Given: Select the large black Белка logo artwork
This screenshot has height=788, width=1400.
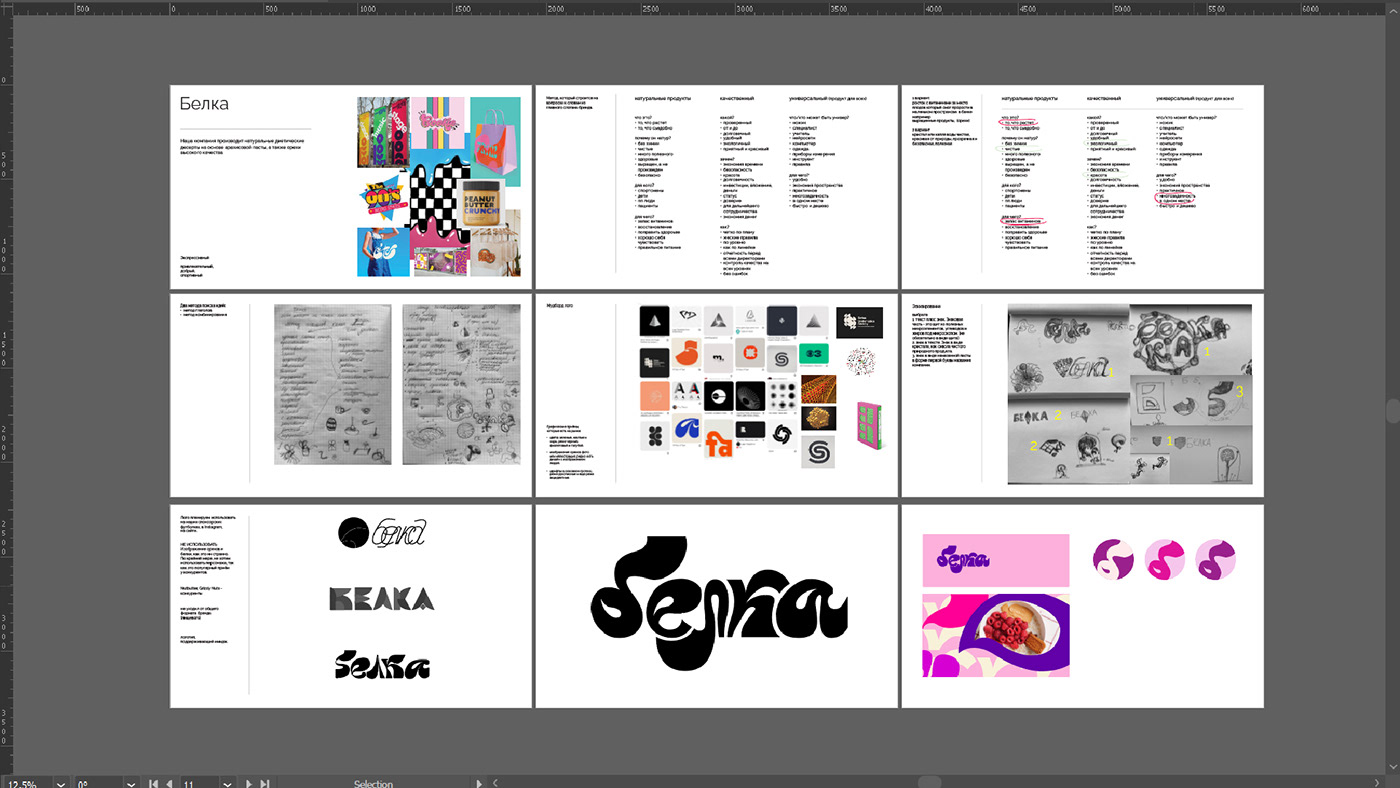Looking at the screenshot, I should (719, 602).
